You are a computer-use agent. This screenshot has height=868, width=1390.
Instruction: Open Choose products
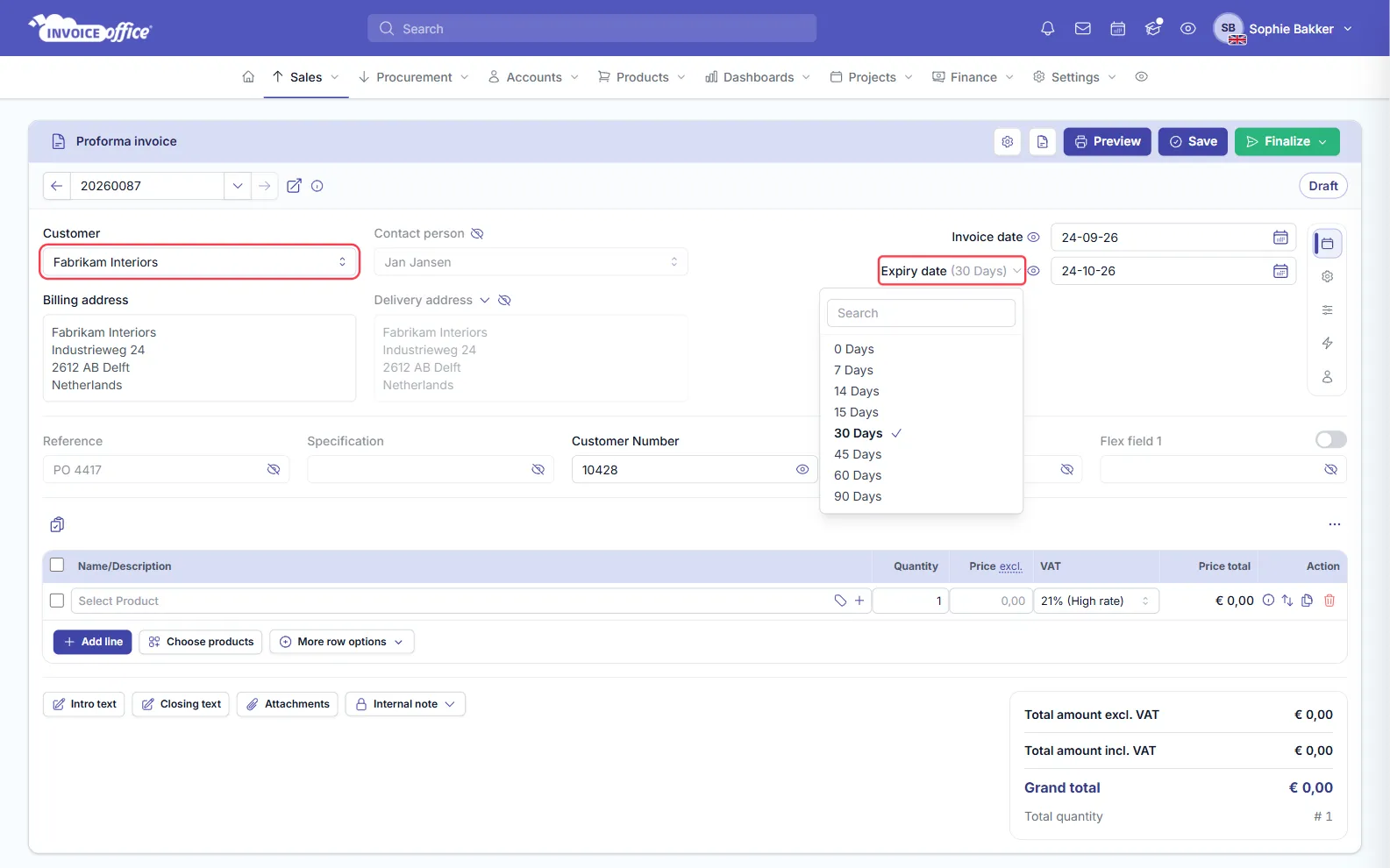[201, 642]
